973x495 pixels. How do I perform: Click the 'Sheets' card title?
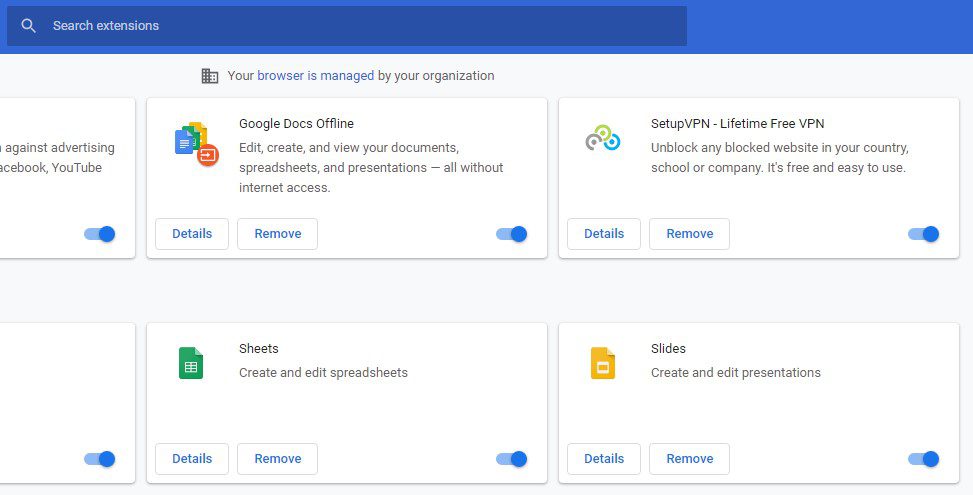coord(258,349)
